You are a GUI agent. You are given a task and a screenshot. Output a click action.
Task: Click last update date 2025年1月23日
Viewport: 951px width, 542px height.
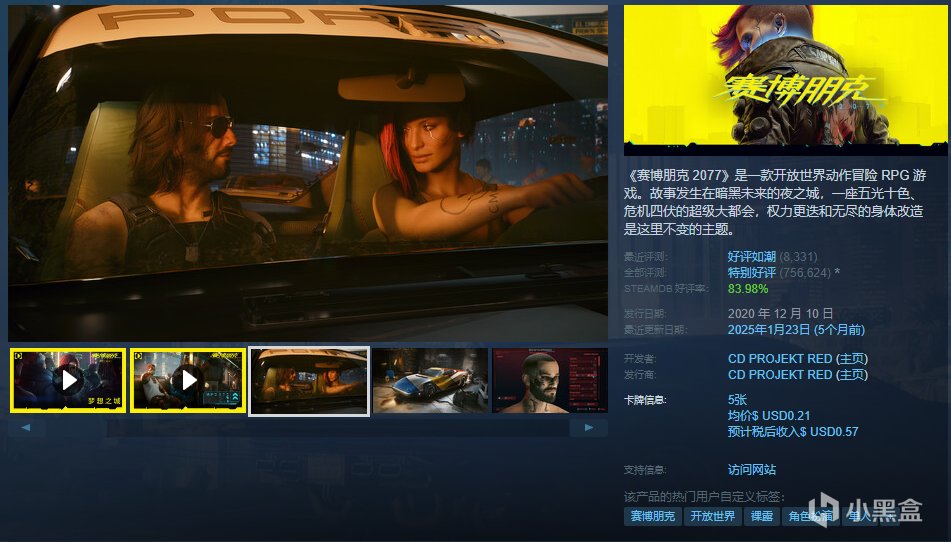(796, 330)
